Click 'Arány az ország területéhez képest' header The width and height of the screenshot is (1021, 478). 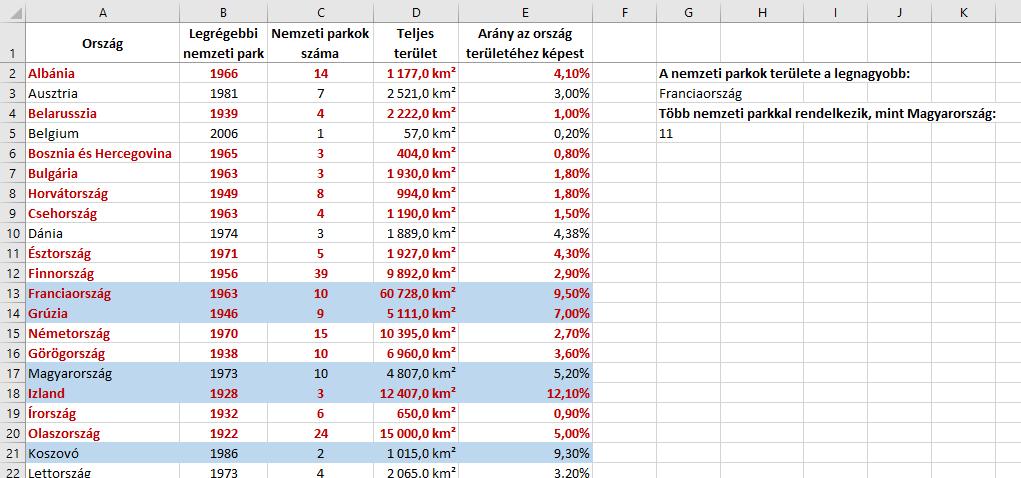[x=525, y=43]
